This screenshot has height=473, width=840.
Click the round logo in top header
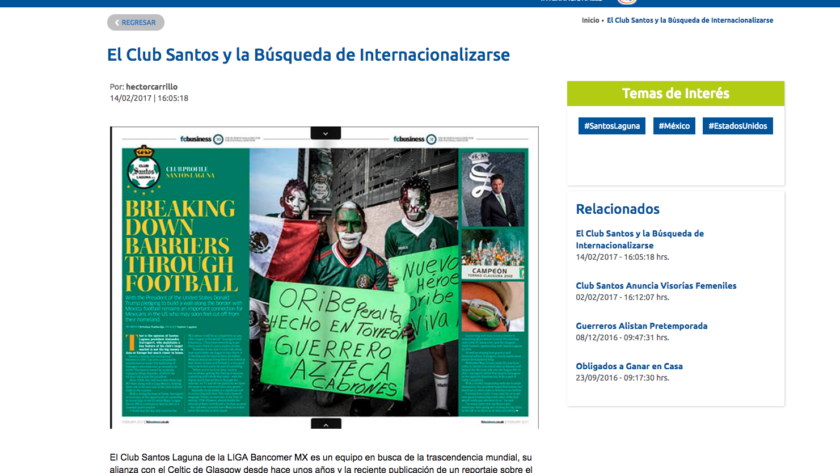[627, 2]
